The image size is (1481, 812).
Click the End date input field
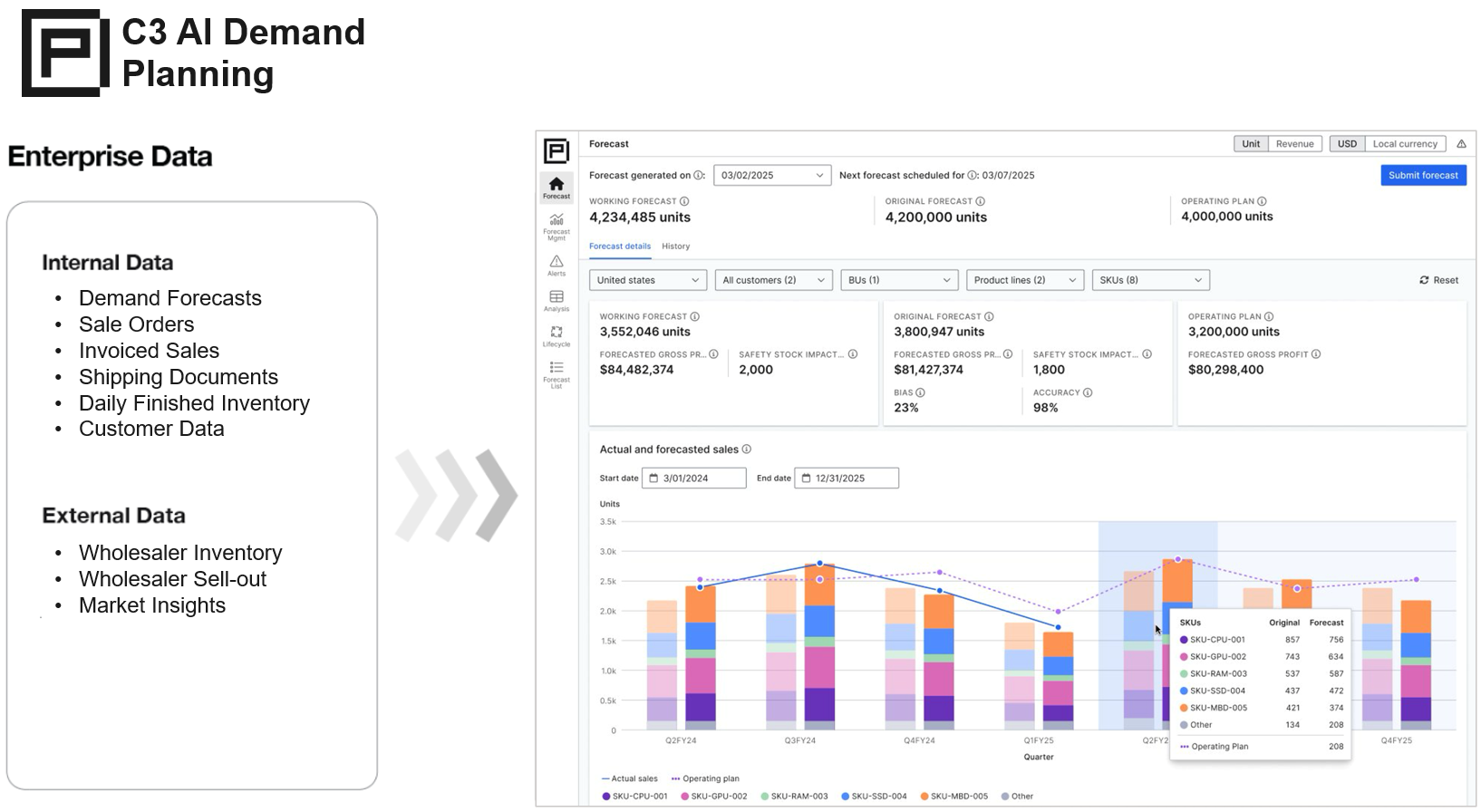coord(847,478)
